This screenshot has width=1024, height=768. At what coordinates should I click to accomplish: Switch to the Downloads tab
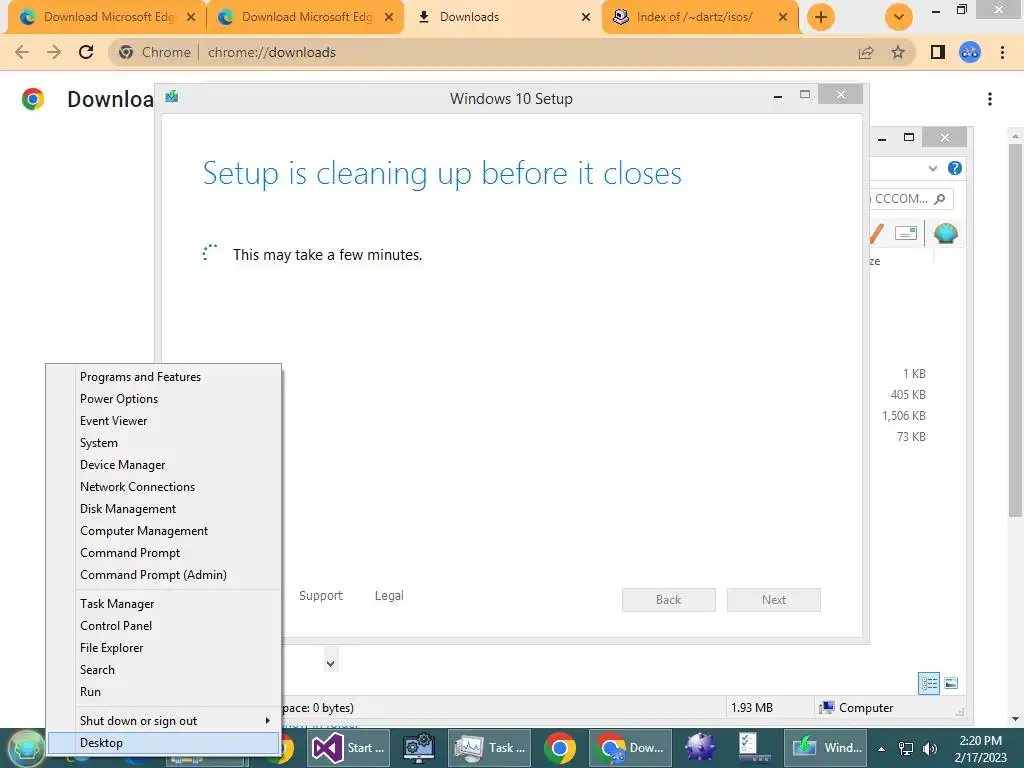tap(502, 17)
